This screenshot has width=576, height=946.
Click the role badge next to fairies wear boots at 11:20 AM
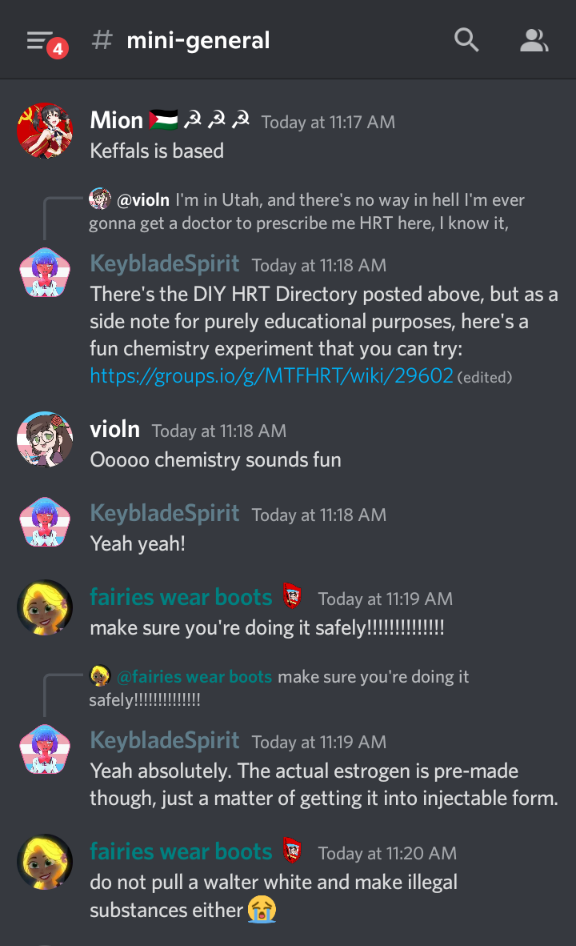click(292, 851)
